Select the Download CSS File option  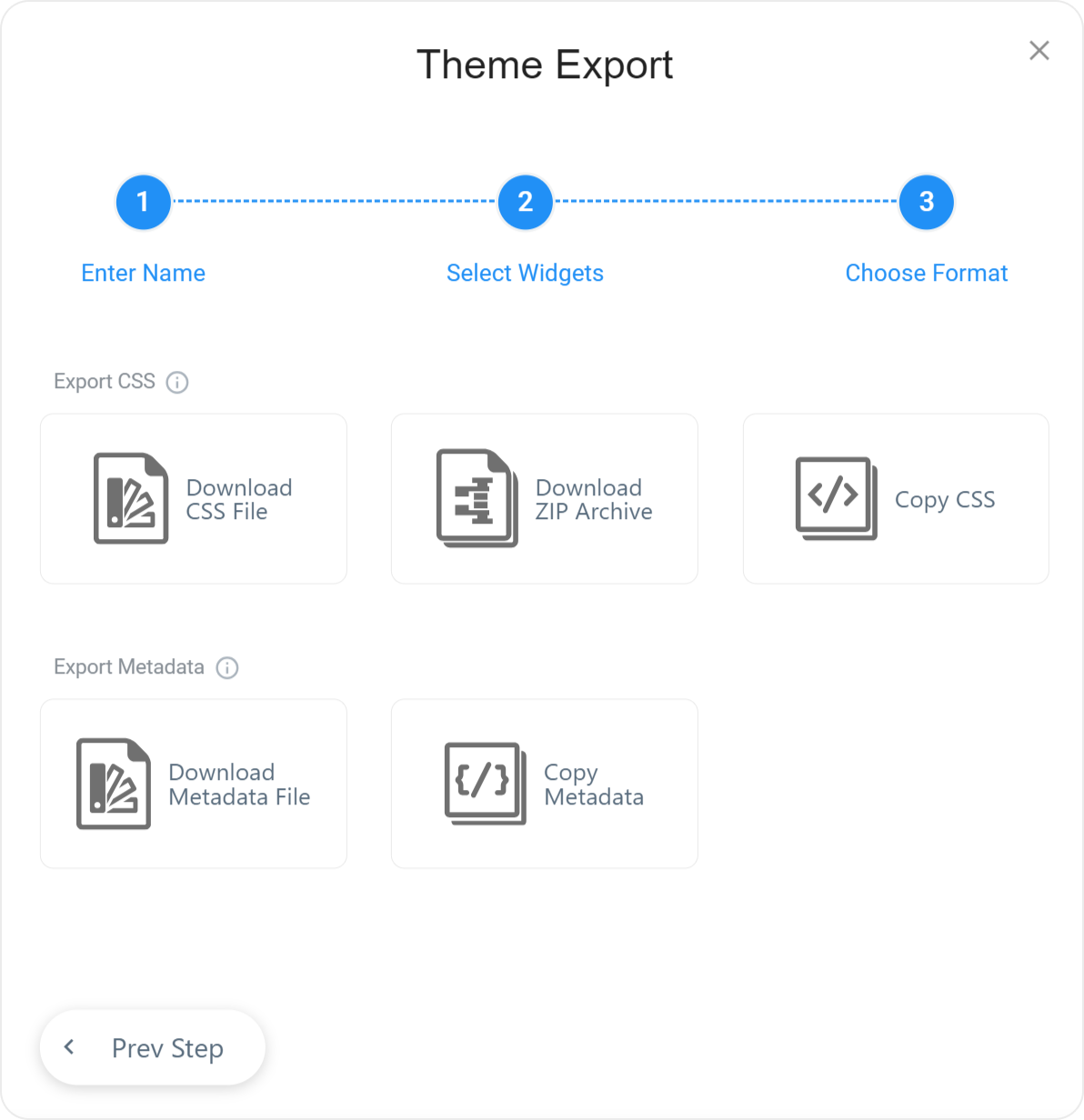point(193,498)
